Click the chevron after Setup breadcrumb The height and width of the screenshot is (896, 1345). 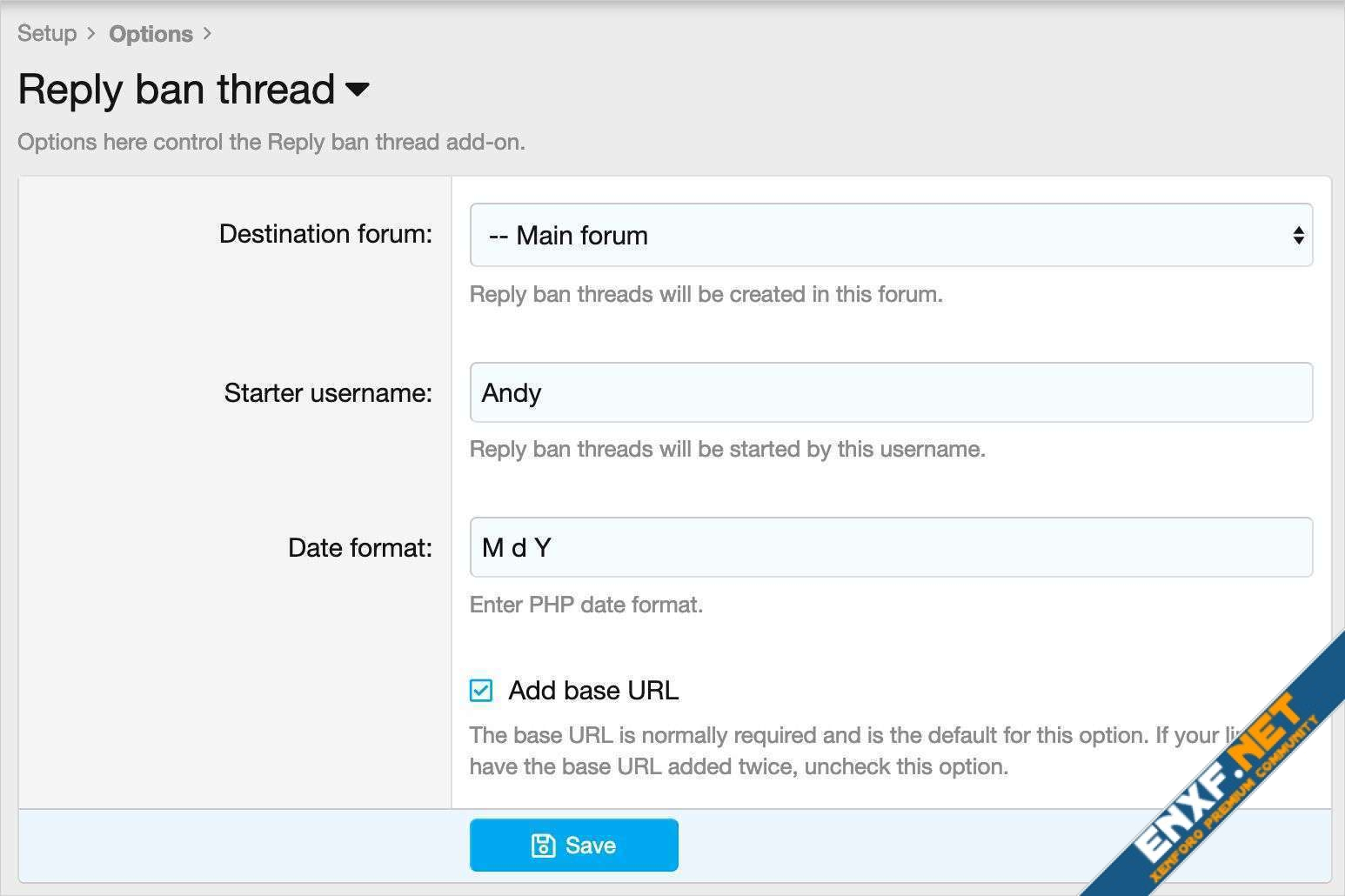pyautogui.click(x=90, y=34)
